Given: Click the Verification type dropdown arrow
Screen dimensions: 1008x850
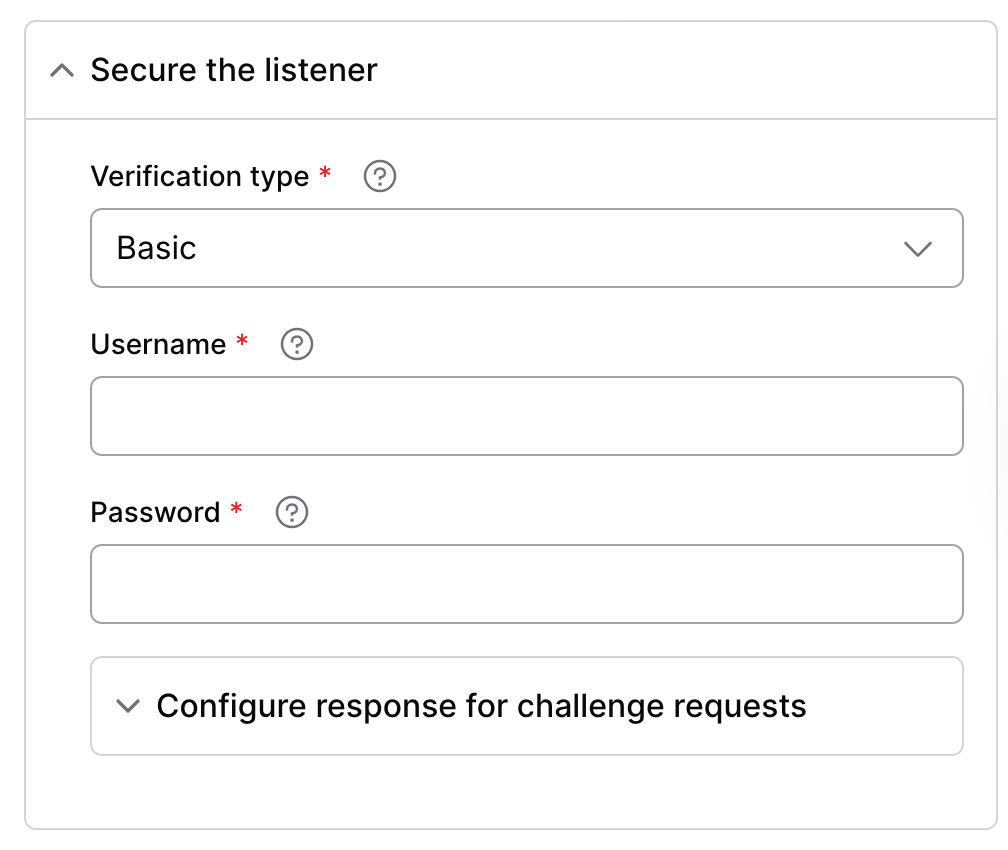Looking at the screenshot, I should point(917,249).
